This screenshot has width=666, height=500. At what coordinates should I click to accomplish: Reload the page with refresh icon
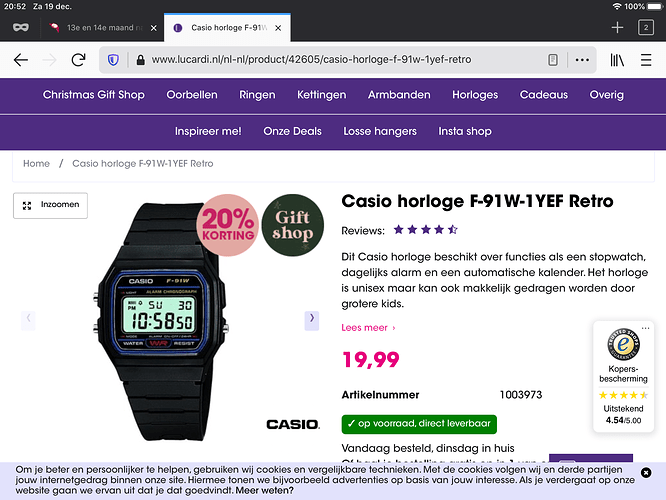point(79,60)
